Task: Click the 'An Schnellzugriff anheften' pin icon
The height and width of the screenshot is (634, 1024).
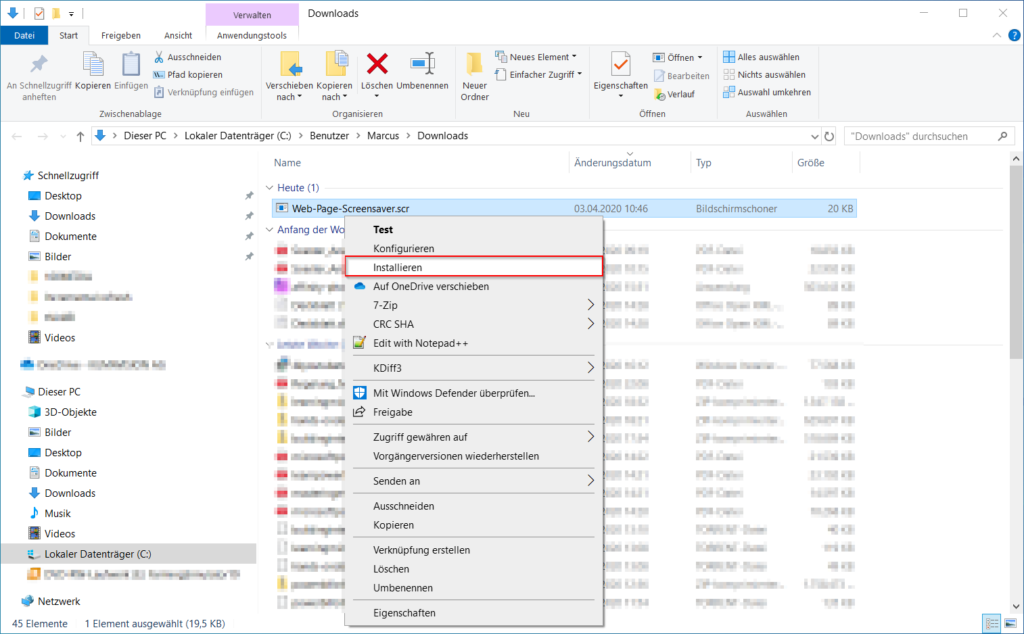Action: coord(39,65)
